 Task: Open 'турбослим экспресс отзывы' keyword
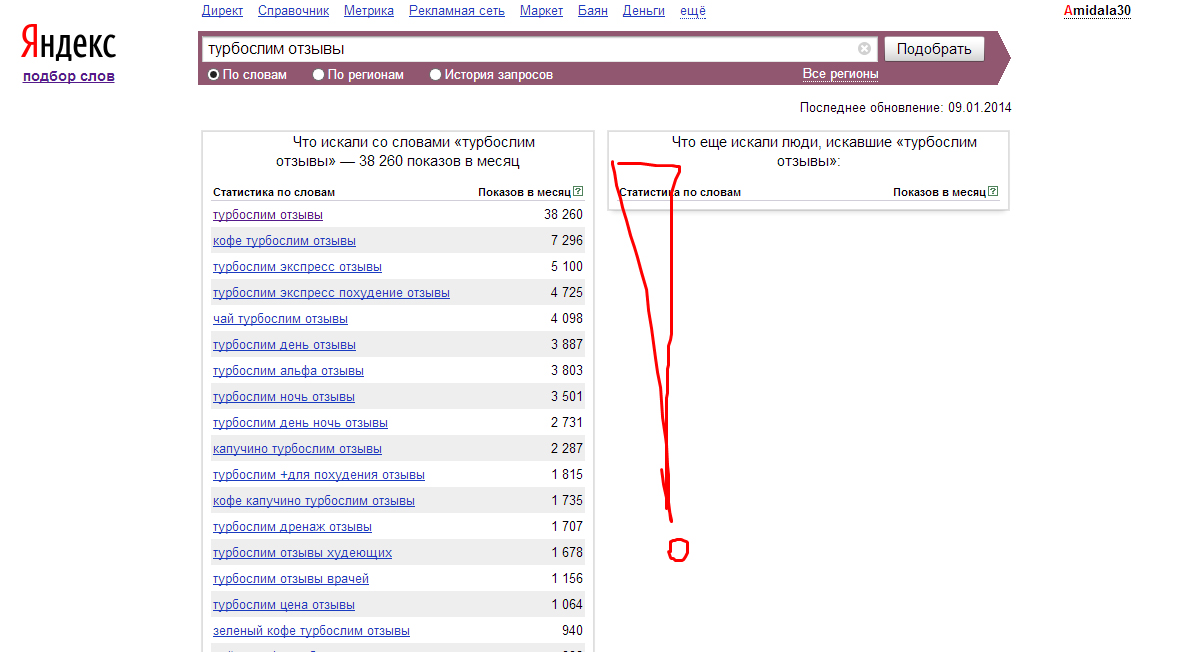(298, 267)
